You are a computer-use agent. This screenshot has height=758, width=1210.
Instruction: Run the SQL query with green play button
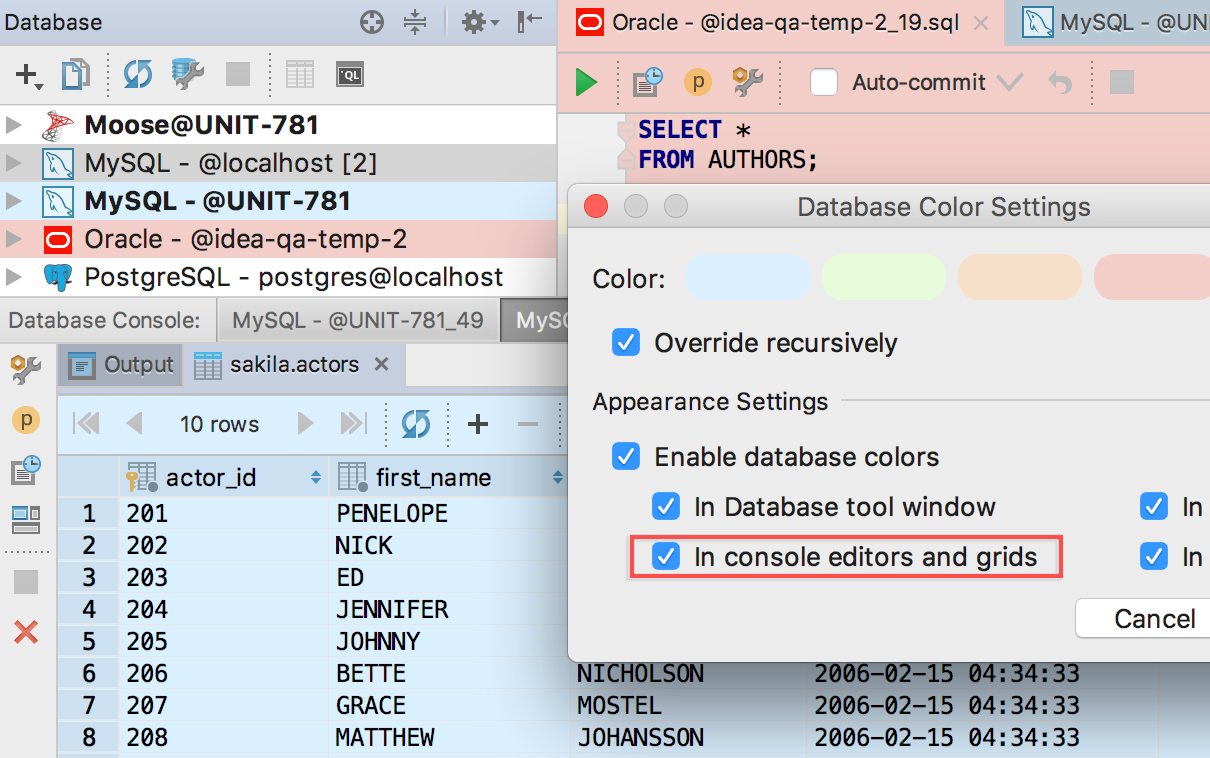586,82
